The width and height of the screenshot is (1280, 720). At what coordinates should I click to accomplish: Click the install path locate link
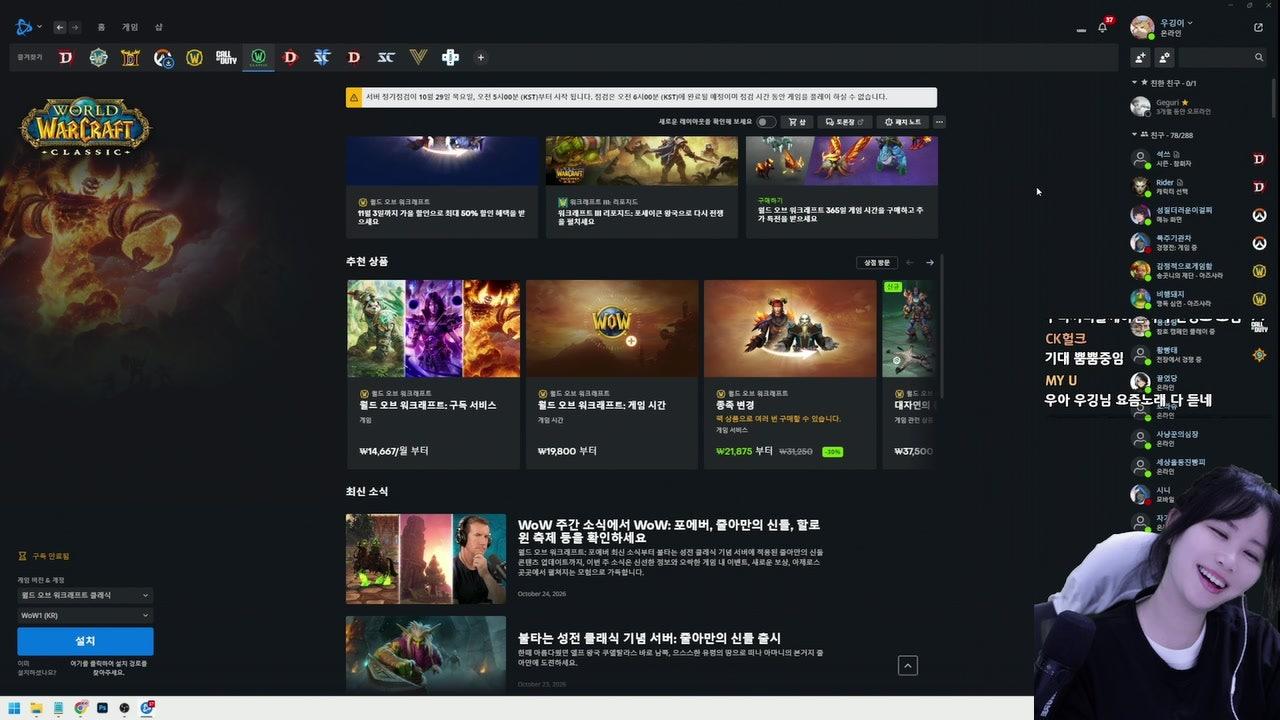(x=109, y=668)
